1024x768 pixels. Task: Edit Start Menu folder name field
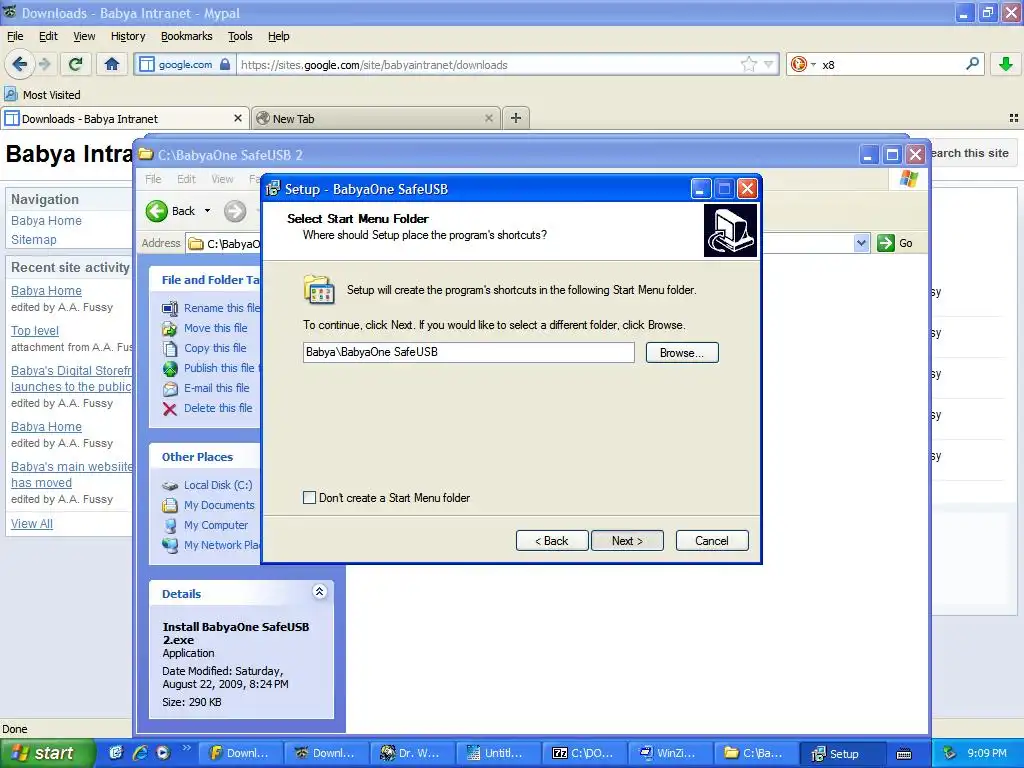click(468, 352)
